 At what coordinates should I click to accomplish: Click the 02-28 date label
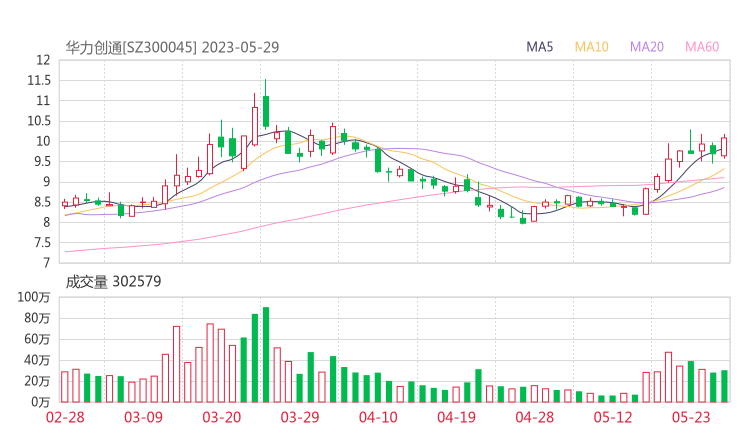pos(65,417)
